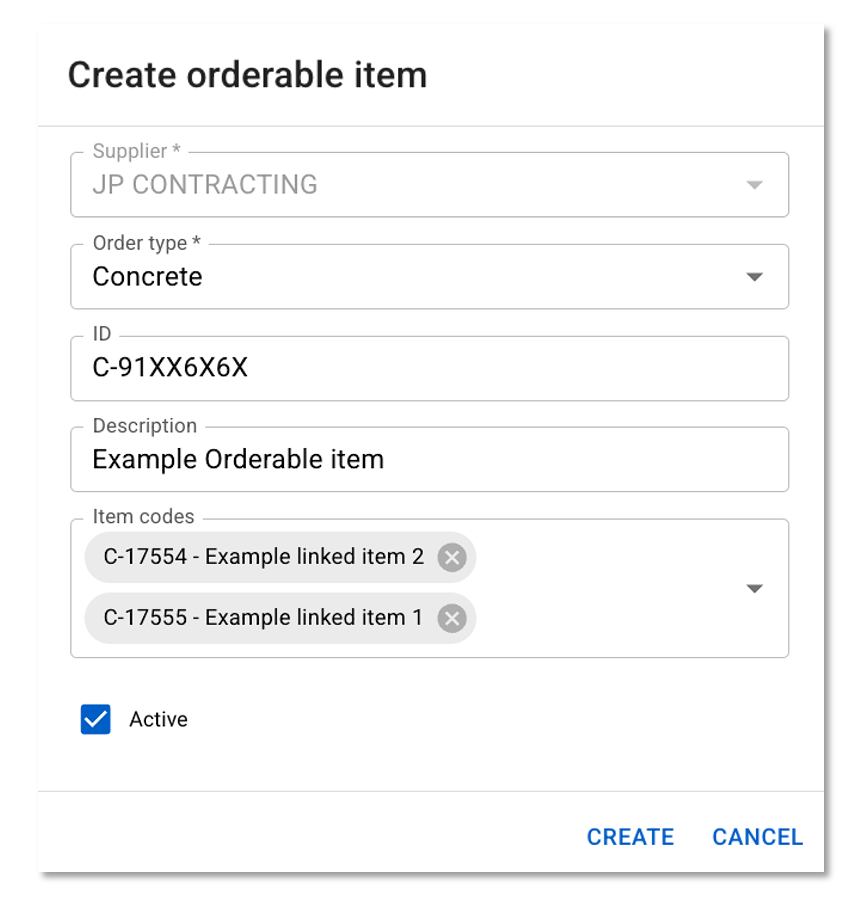This screenshot has height=908, width=862.
Task: Click the 'Order type' field label
Action: click(x=139, y=243)
